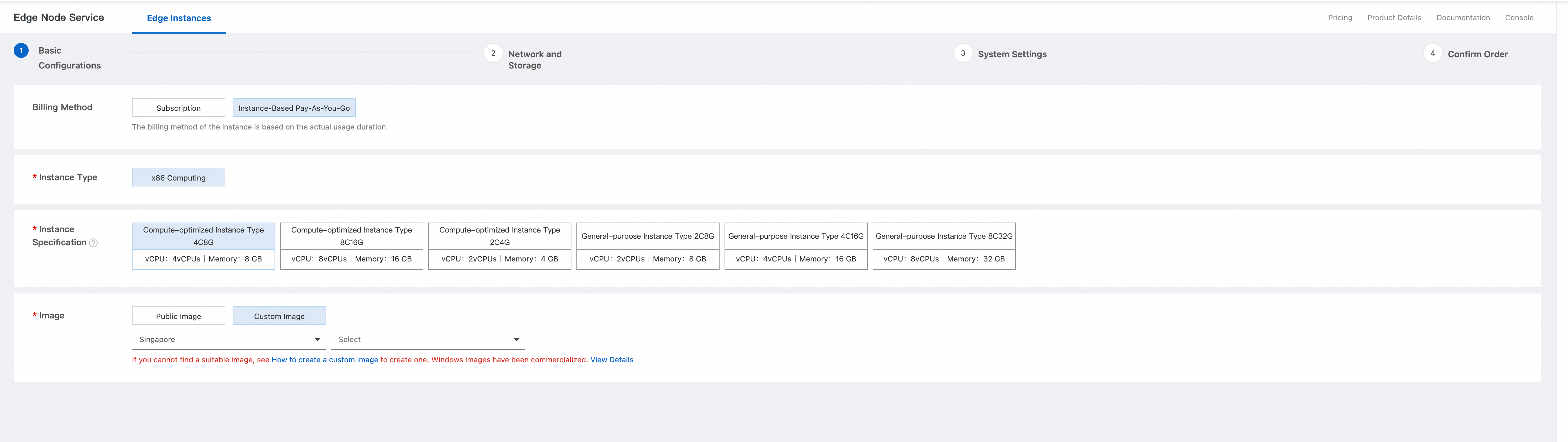Viewport: 1568px width, 442px height.
Task: Click How to create a custom image link
Action: click(x=324, y=360)
